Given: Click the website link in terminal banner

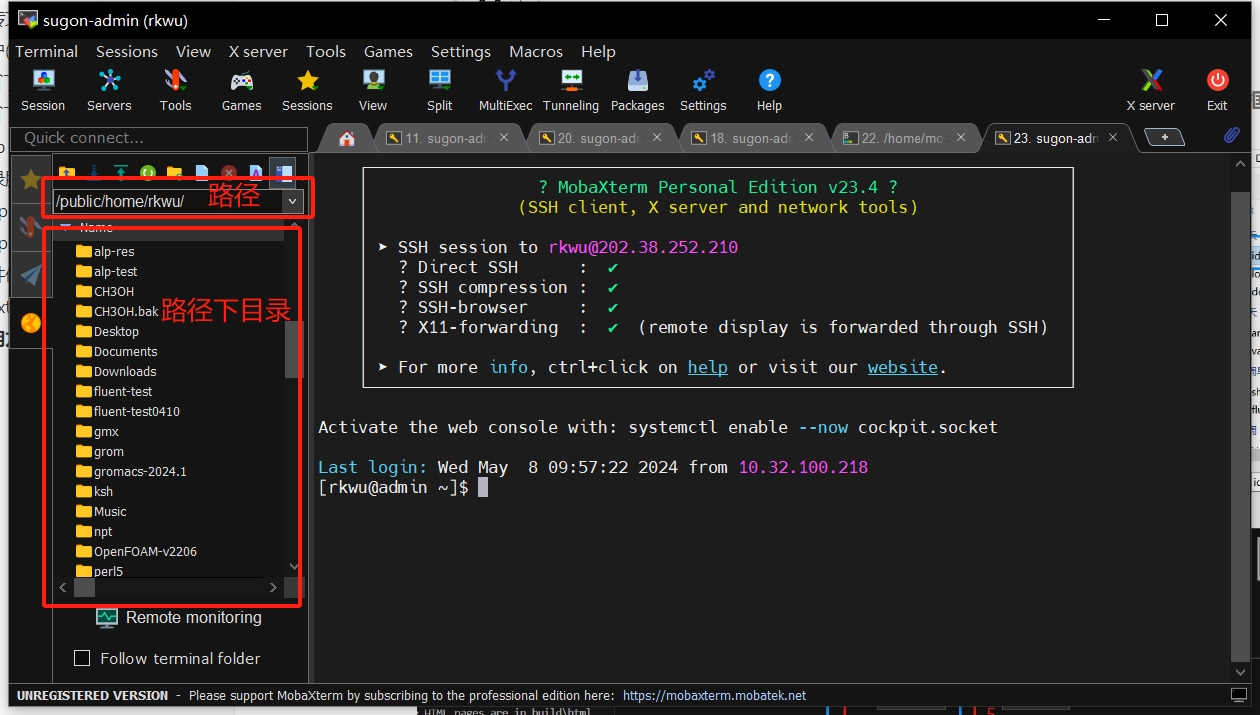Looking at the screenshot, I should pos(903,367).
